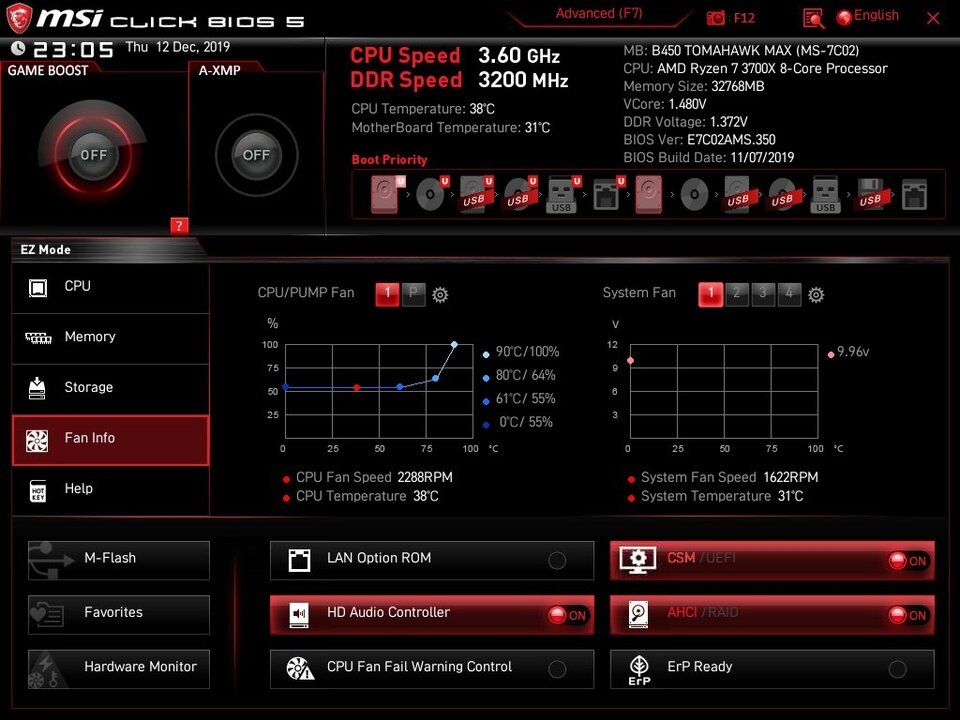Open System Fan gear settings
Image resolution: width=960 pixels, height=720 pixels.
tap(816, 295)
